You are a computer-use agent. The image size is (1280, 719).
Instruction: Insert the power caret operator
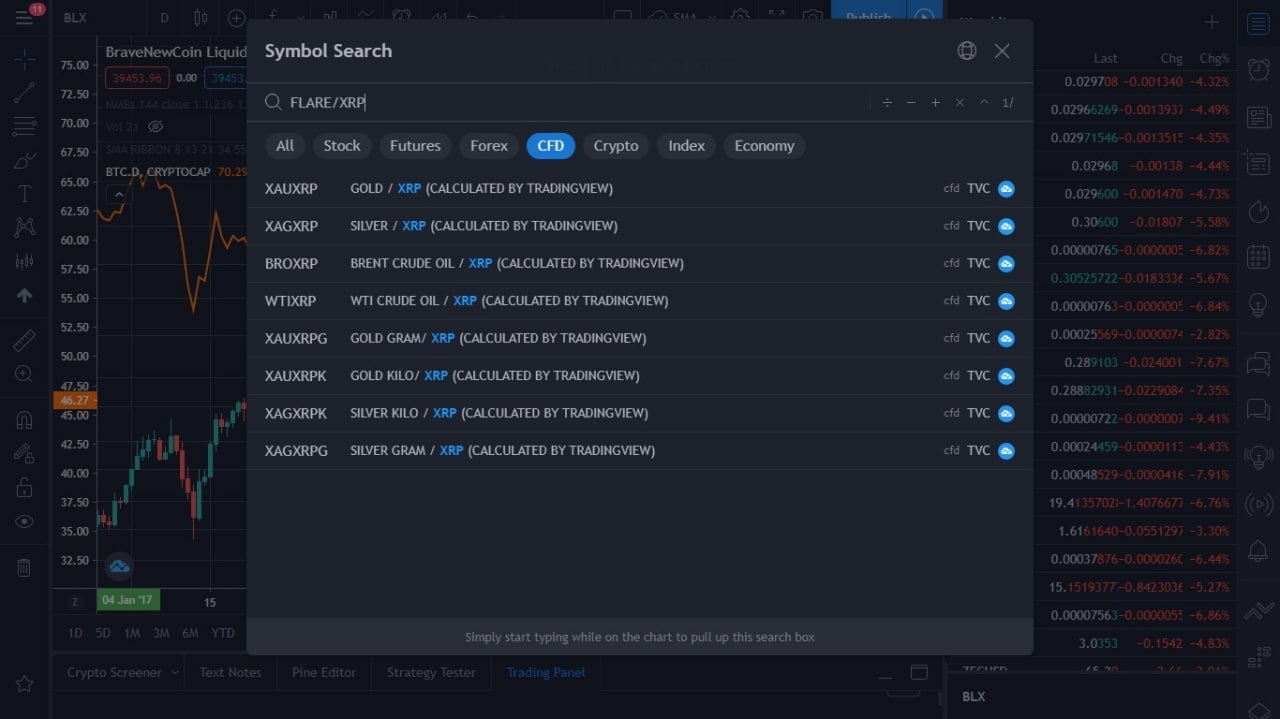[x=984, y=102]
